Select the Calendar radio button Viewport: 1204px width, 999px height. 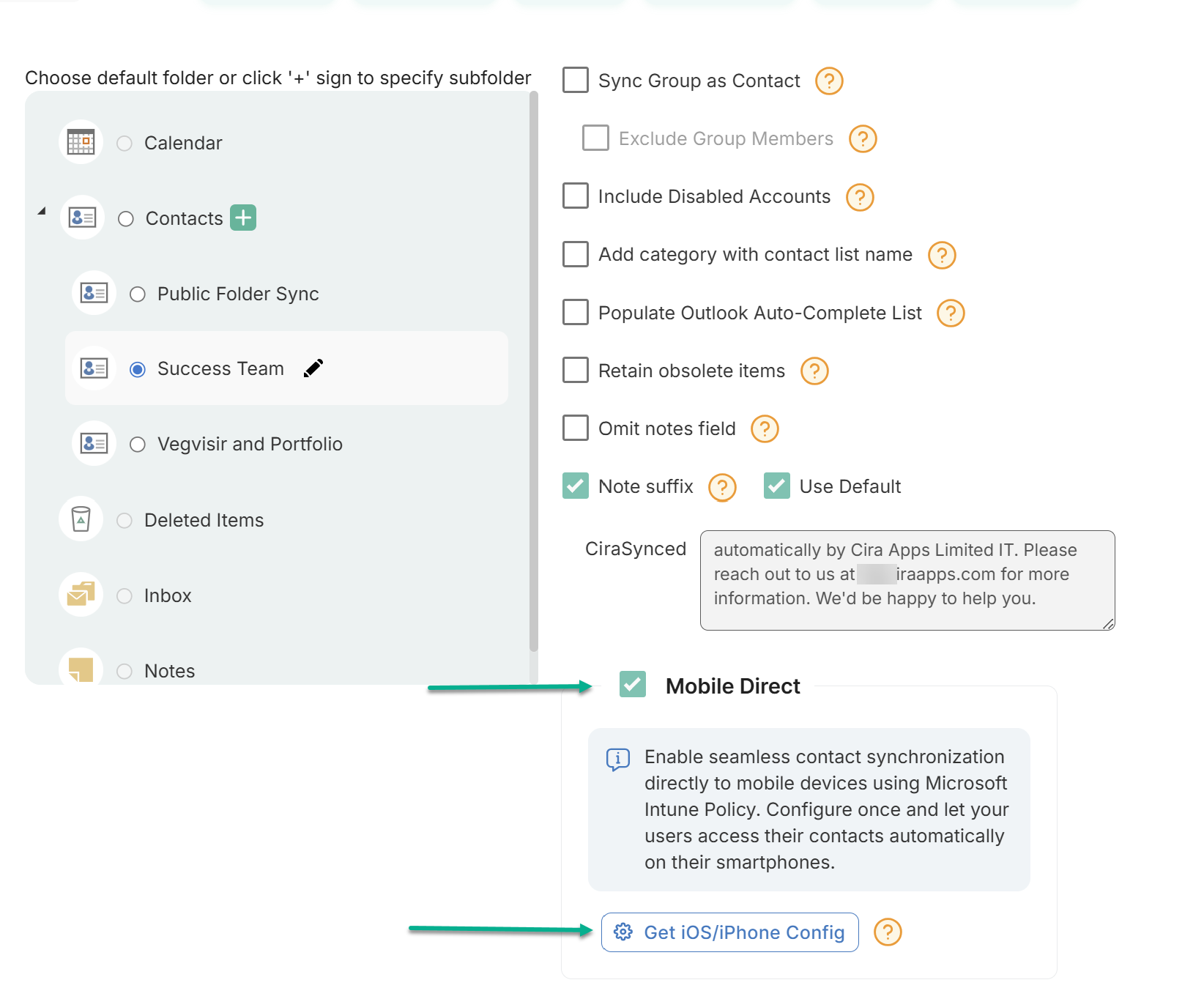[125, 143]
